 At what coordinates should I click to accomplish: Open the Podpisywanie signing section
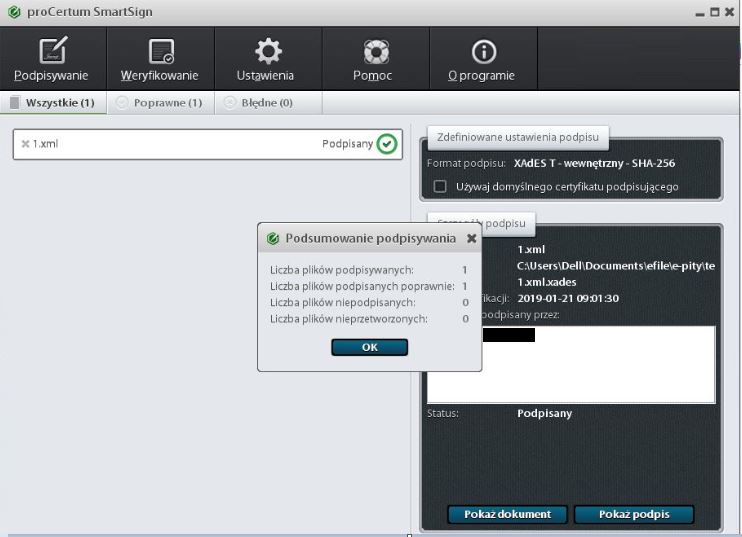[51, 59]
